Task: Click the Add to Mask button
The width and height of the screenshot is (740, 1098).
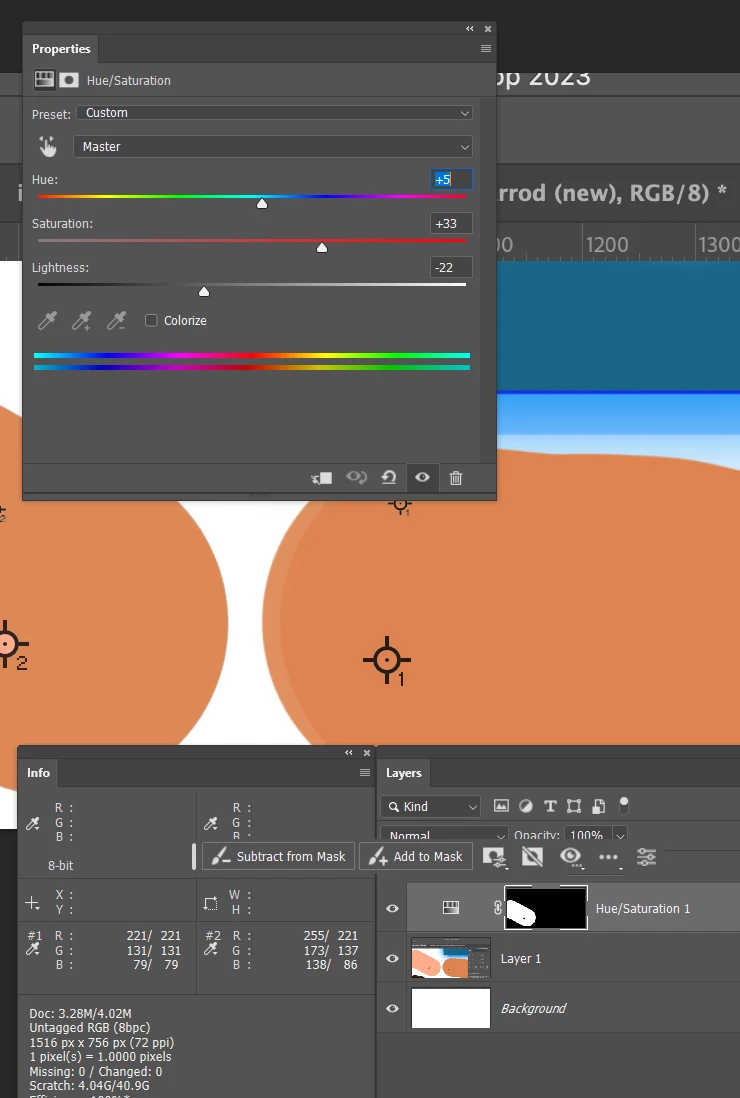Action: [416, 856]
